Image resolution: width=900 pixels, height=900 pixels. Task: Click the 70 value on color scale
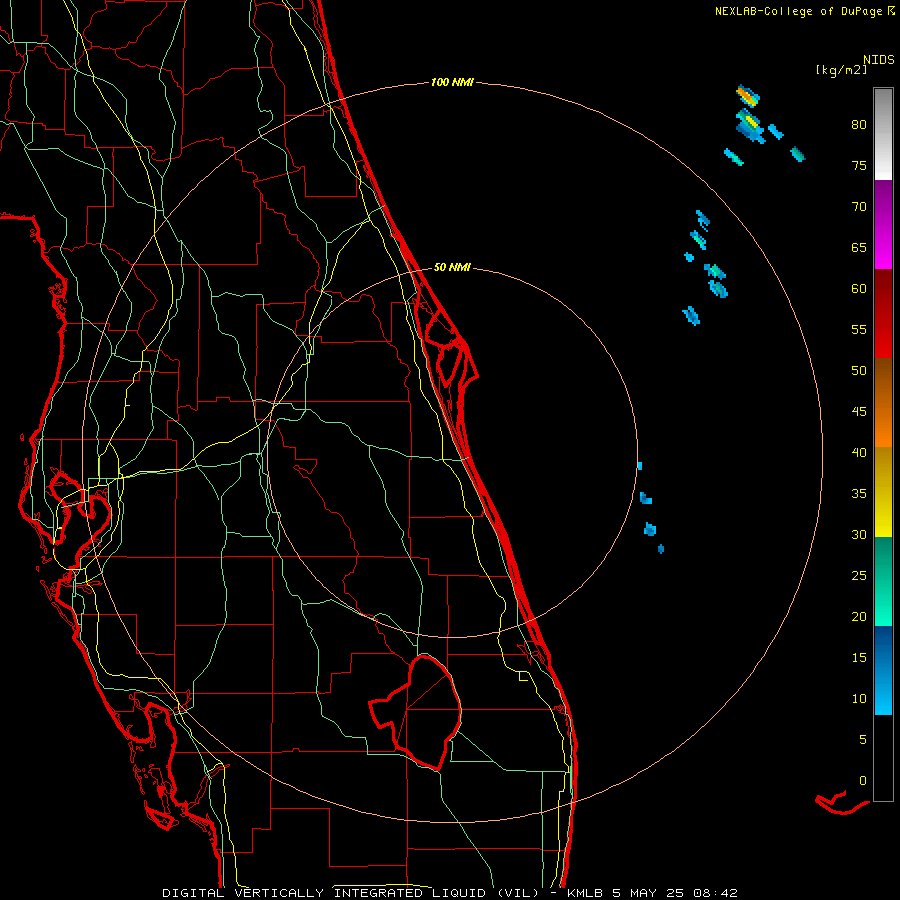(x=859, y=207)
